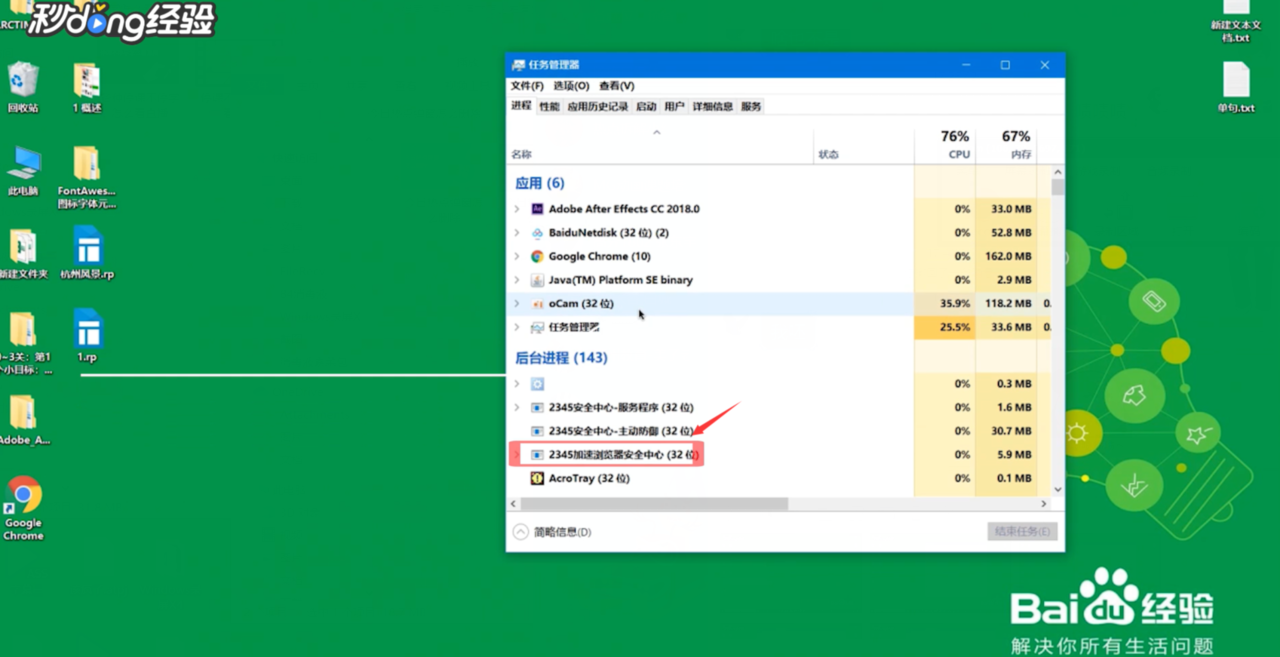Expand the Adobe After Effects CC 2018.0 process
The width and height of the screenshot is (1280, 657).
point(517,209)
